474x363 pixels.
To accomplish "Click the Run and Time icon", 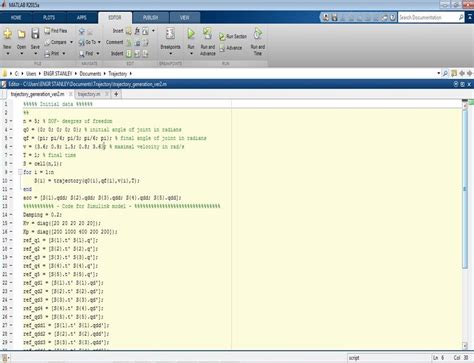I will tap(258, 34).
